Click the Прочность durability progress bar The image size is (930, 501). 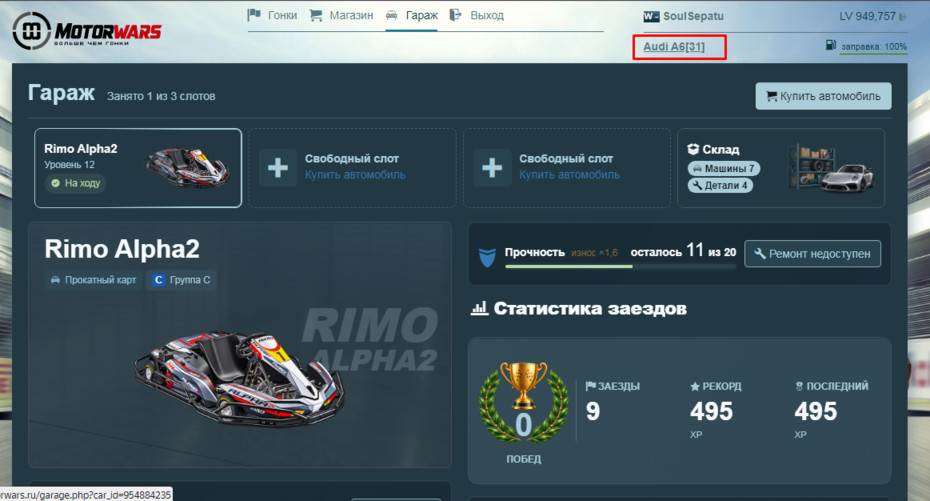coord(620,267)
